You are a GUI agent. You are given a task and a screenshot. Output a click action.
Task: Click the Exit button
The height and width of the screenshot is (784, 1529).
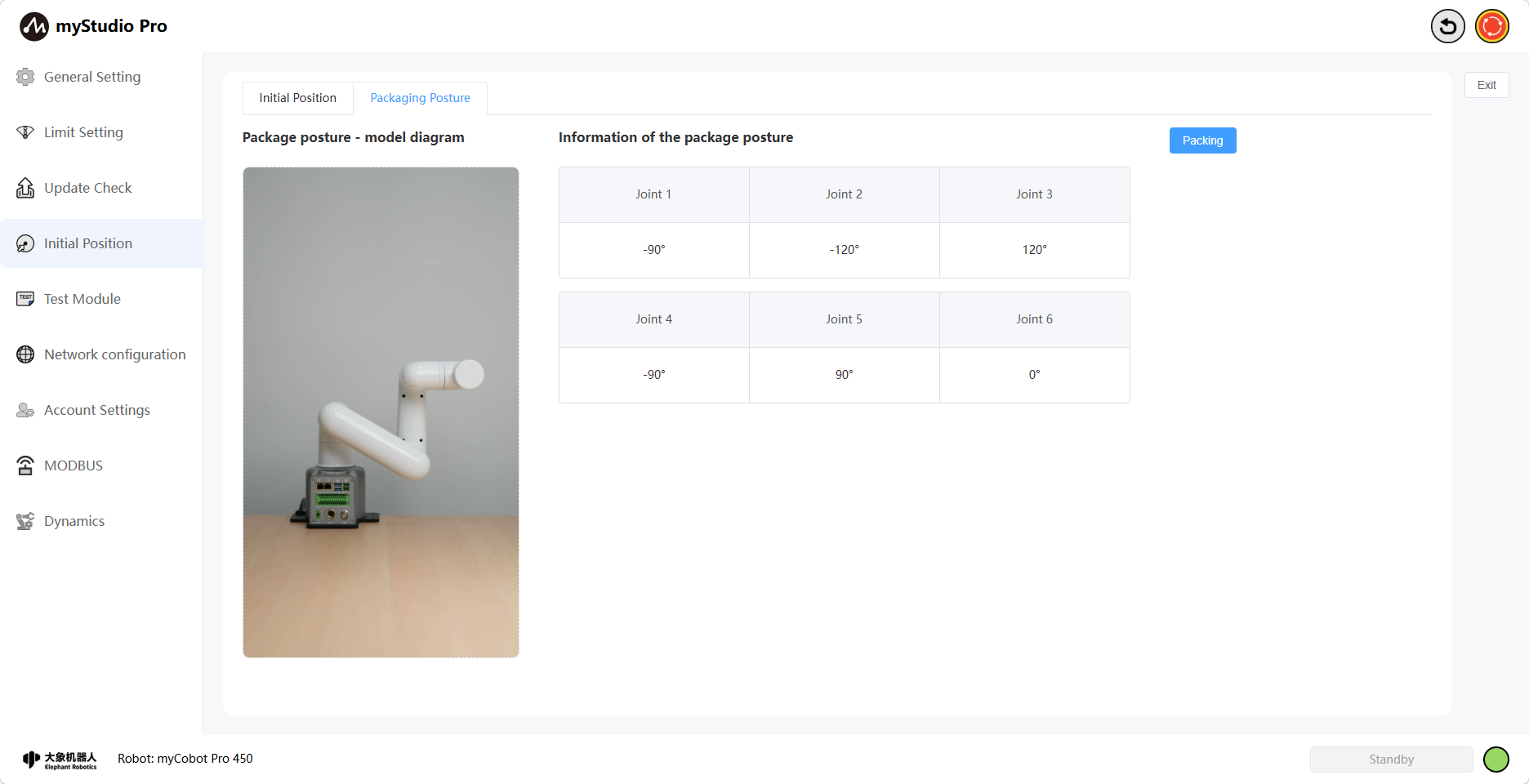(x=1486, y=85)
